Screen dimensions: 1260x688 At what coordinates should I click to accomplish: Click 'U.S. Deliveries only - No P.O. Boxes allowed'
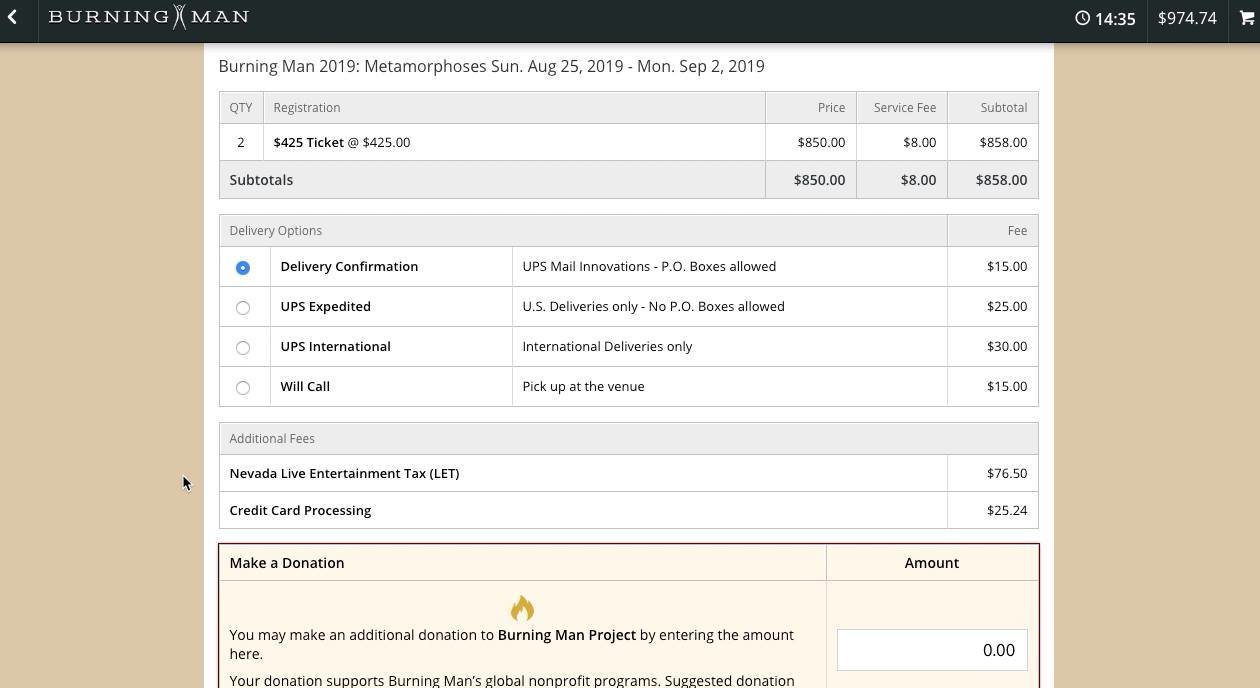pos(653,306)
